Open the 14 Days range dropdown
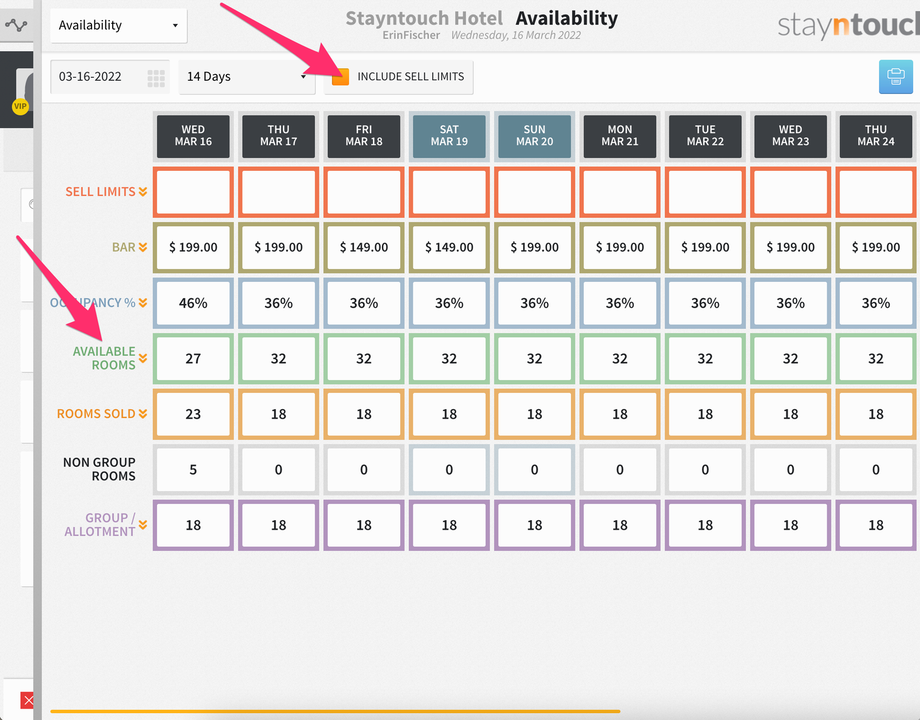Image resolution: width=920 pixels, height=720 pixels. [x=246, y=77]
